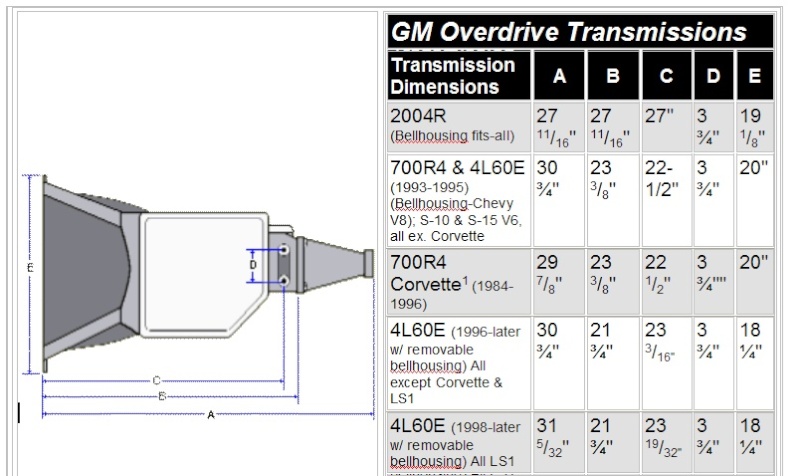The height and width of the screenshot is (476, 800).
Task: Click the 2004R row's D value
Action: click(713, 127)
